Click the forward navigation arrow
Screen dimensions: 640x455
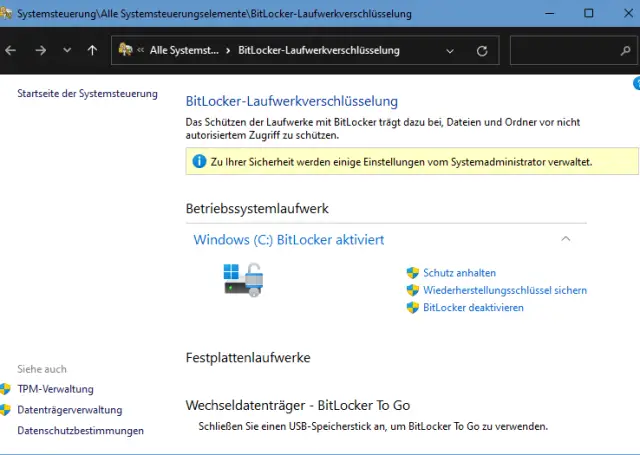click(x=40, y=50)
